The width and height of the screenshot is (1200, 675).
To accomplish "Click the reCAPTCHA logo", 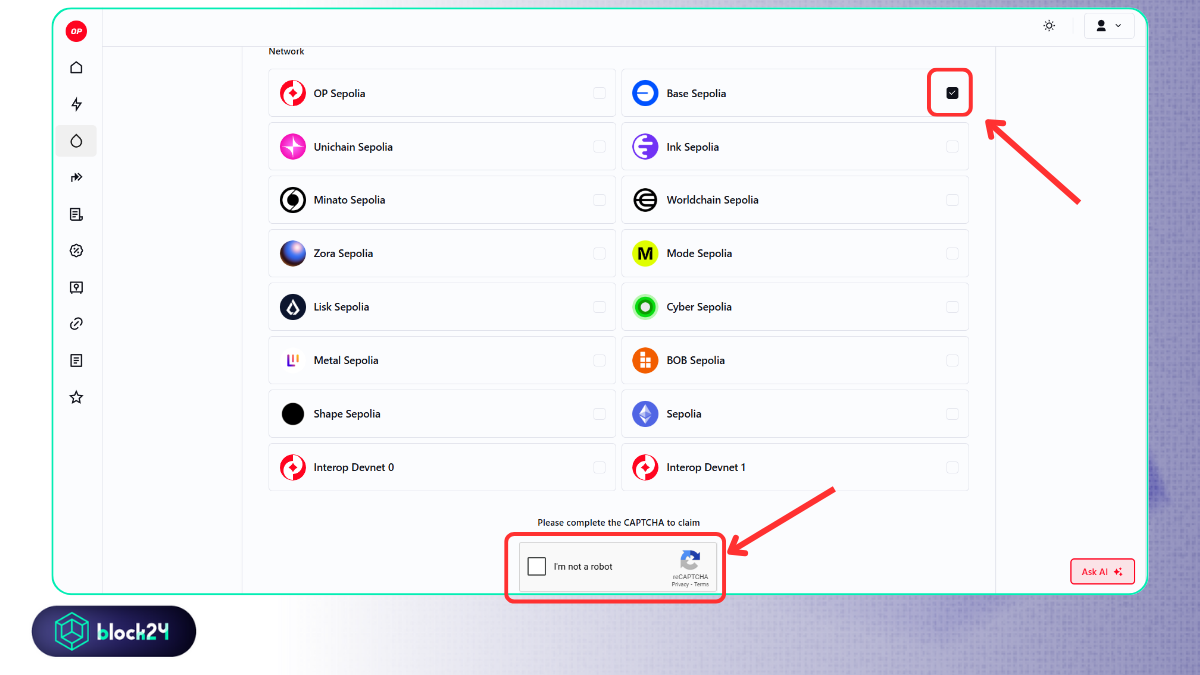I will click(x=690, y=560).
